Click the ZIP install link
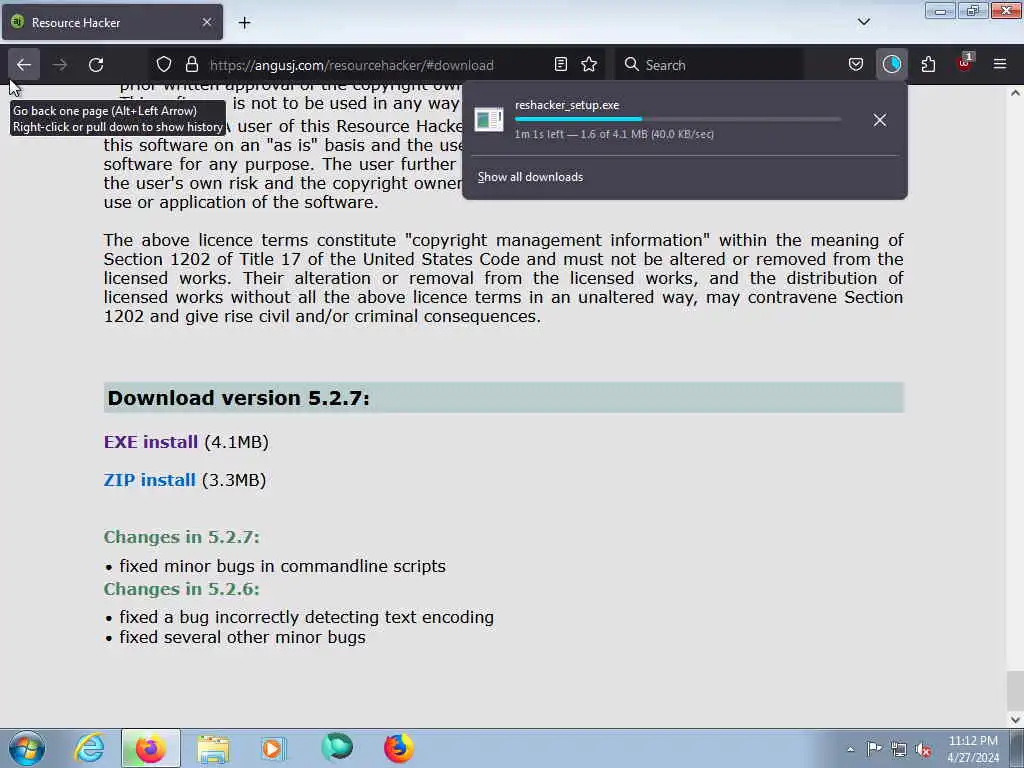This screenshot has height=768, width=1024. point(150,480)
